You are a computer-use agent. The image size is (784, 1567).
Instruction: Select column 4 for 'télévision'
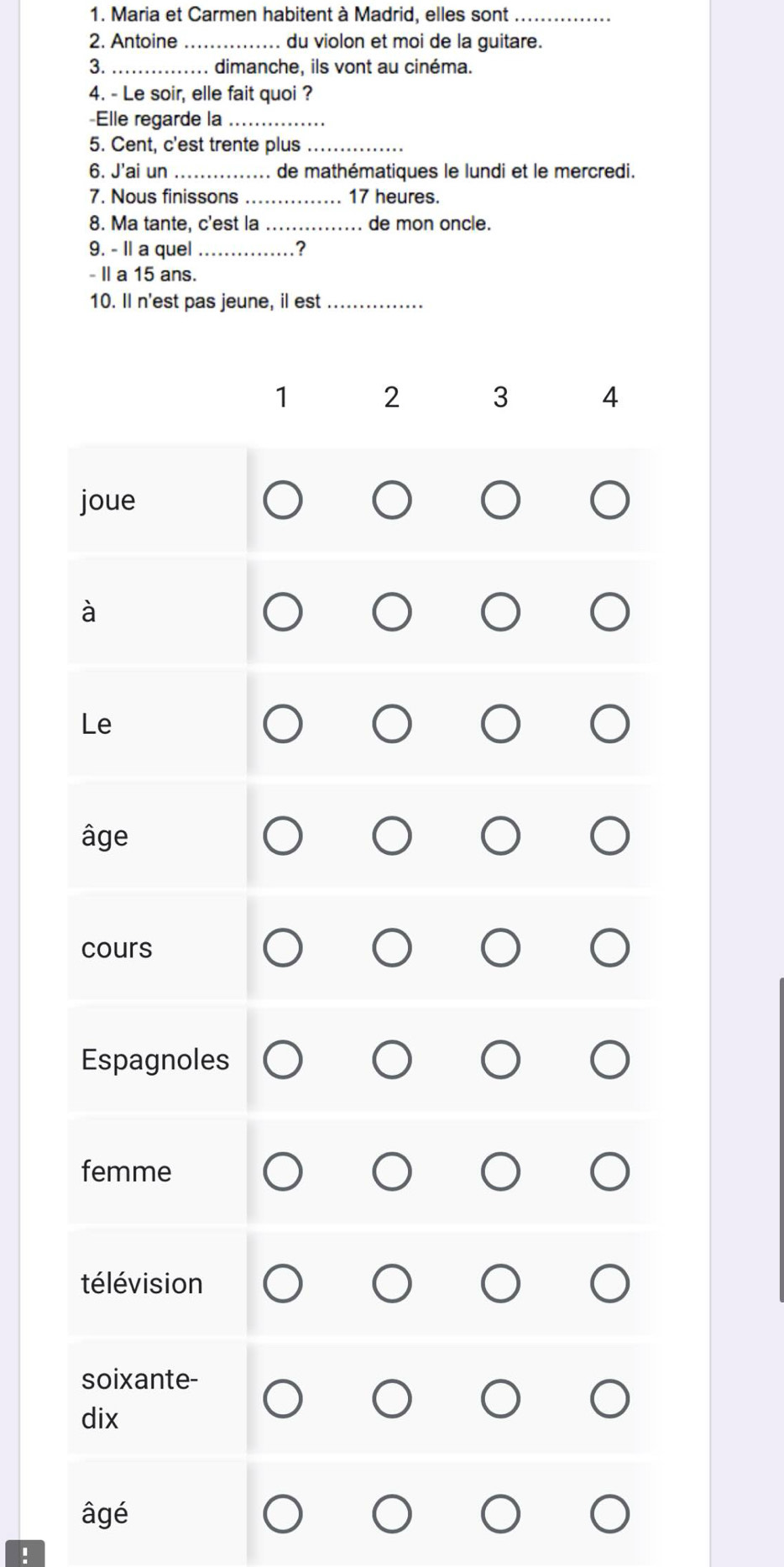[610, 1284]
